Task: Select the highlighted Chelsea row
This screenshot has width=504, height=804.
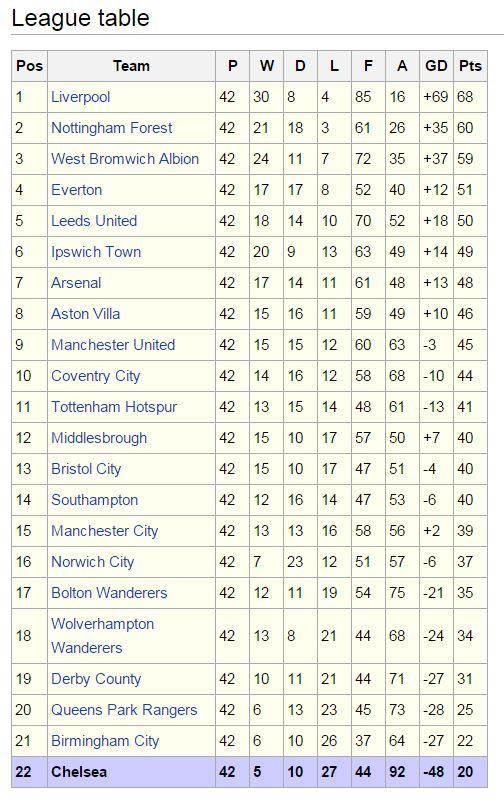Action: pos(249,772)
